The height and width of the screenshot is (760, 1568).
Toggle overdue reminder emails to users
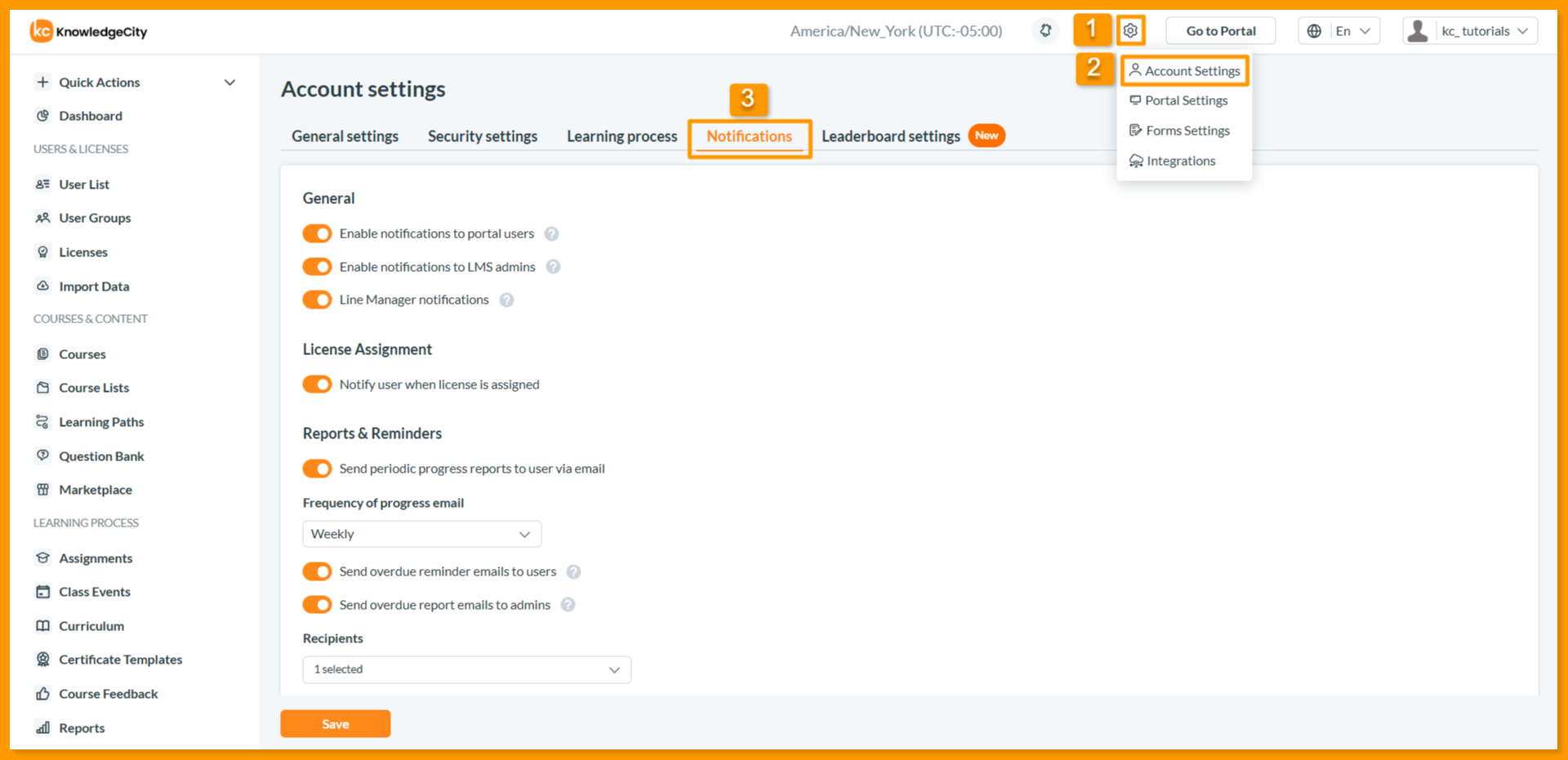(317, 571)
